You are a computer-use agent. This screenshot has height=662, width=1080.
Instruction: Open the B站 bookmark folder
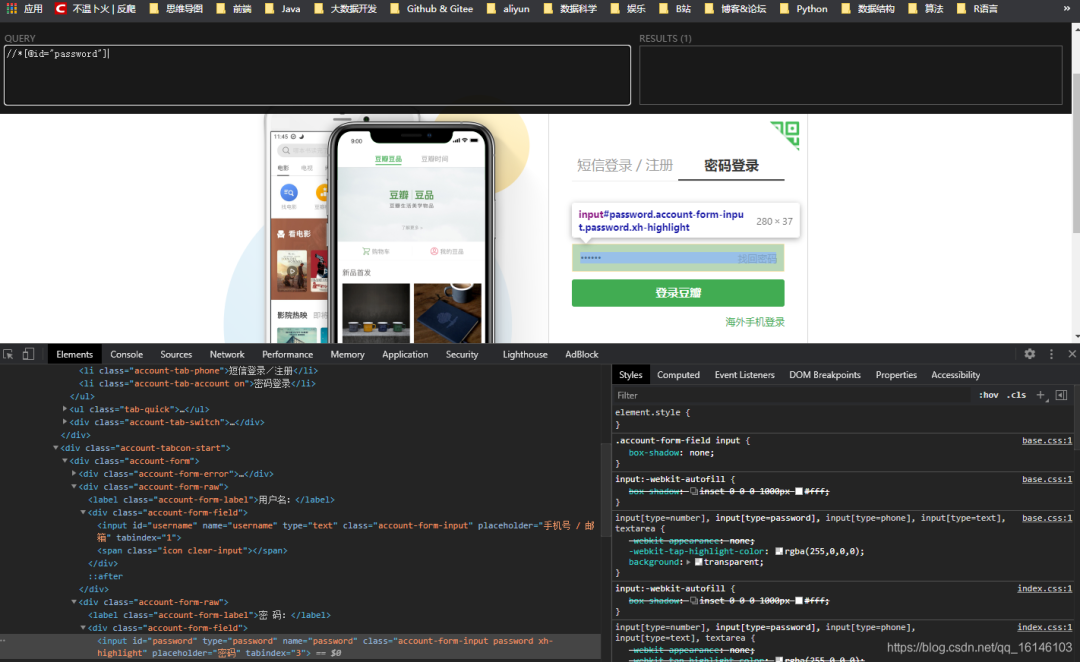point(675,9)
